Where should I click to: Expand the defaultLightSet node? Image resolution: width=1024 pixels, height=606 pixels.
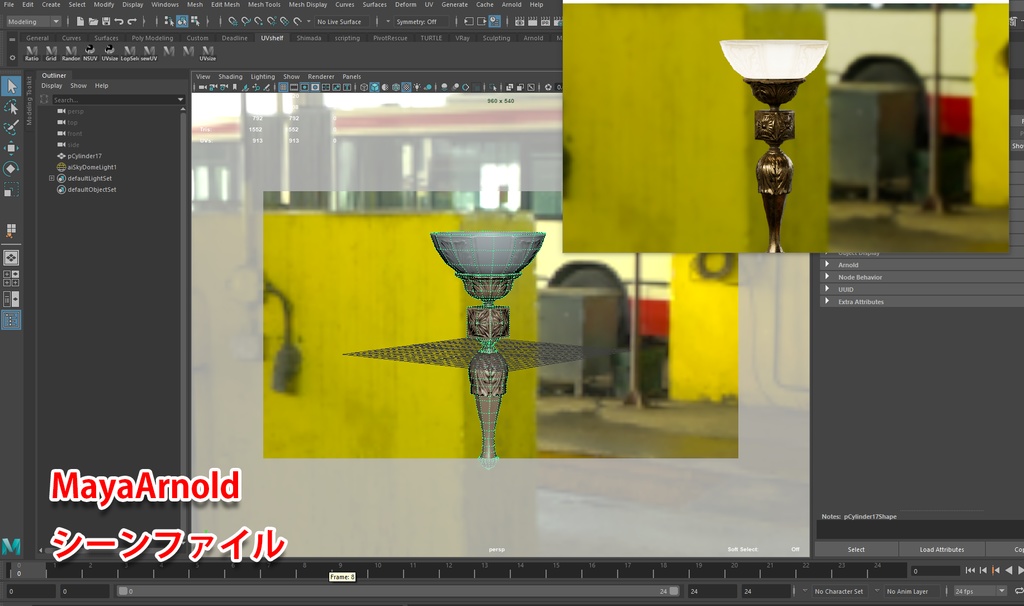pyautogui.click(x=52, y=178)
